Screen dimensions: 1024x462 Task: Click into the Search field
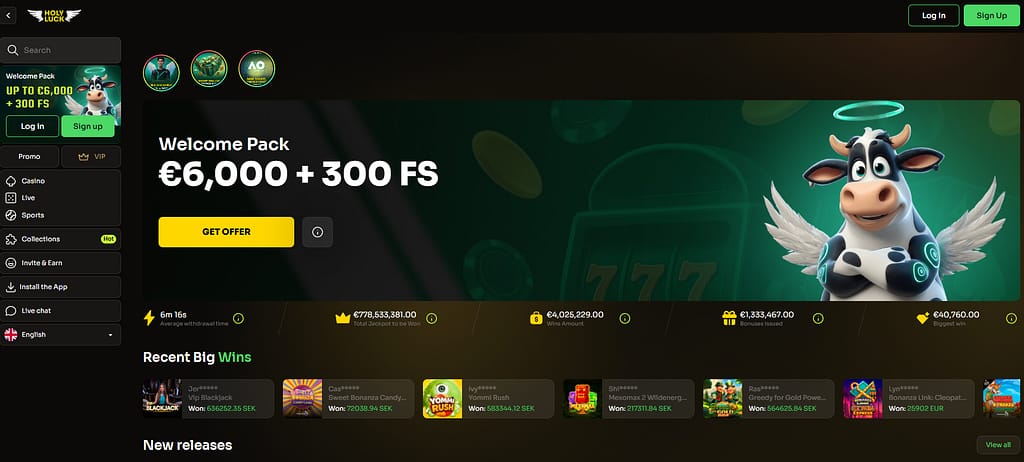click(x=61, y=50)
